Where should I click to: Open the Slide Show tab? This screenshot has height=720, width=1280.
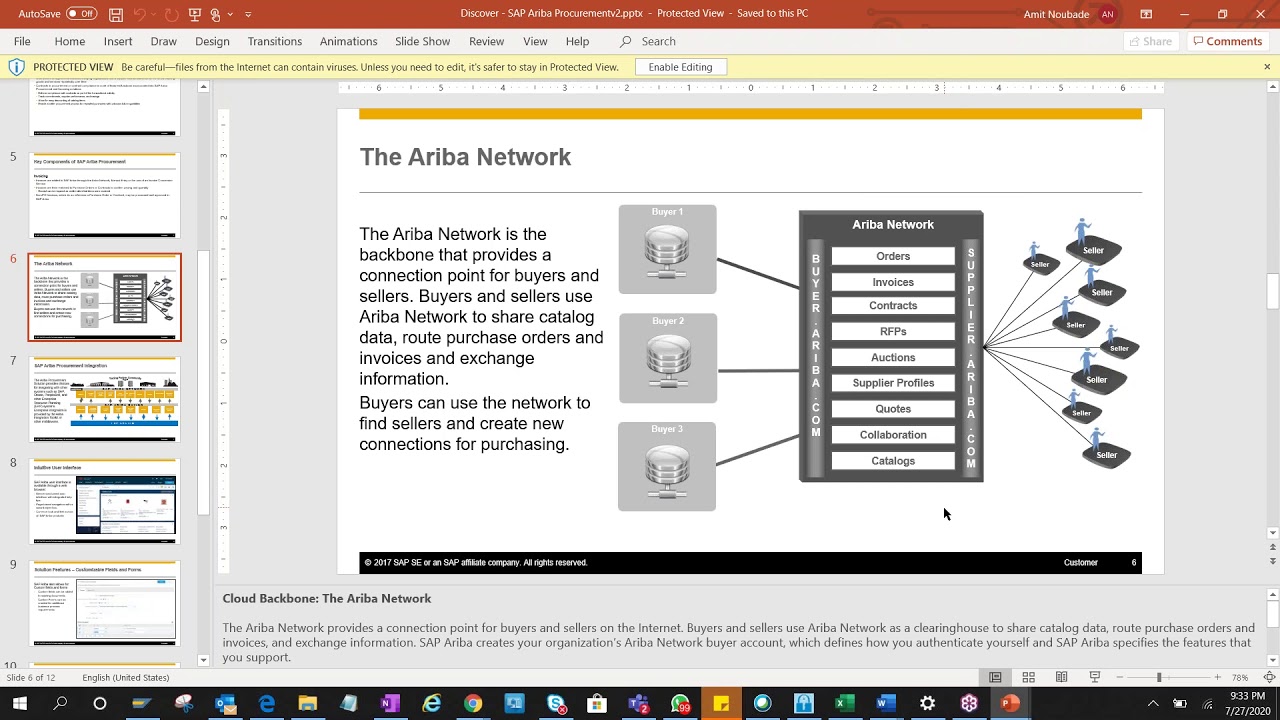[x=423, y=41]
